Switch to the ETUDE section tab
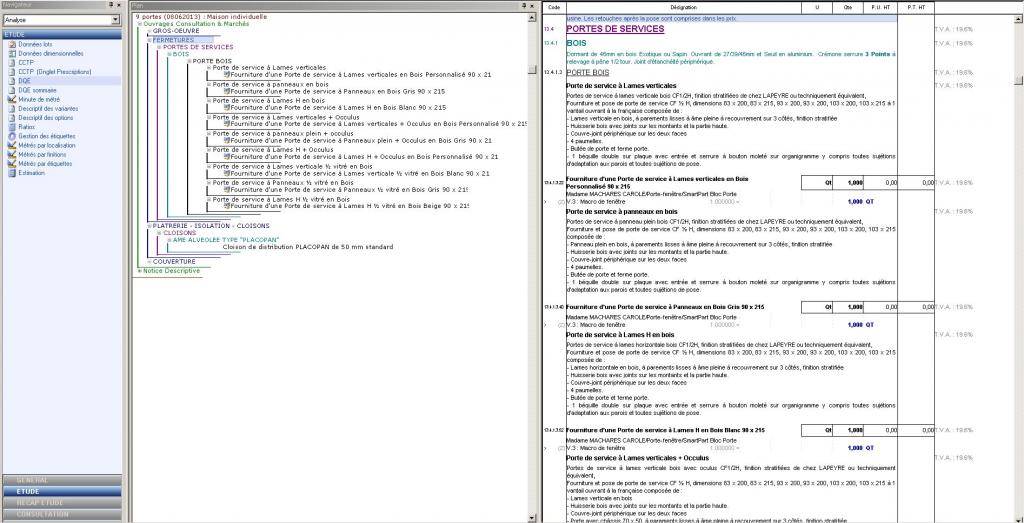The height and width of the screenshot is (523, 1024). click(x=61, y=491)
